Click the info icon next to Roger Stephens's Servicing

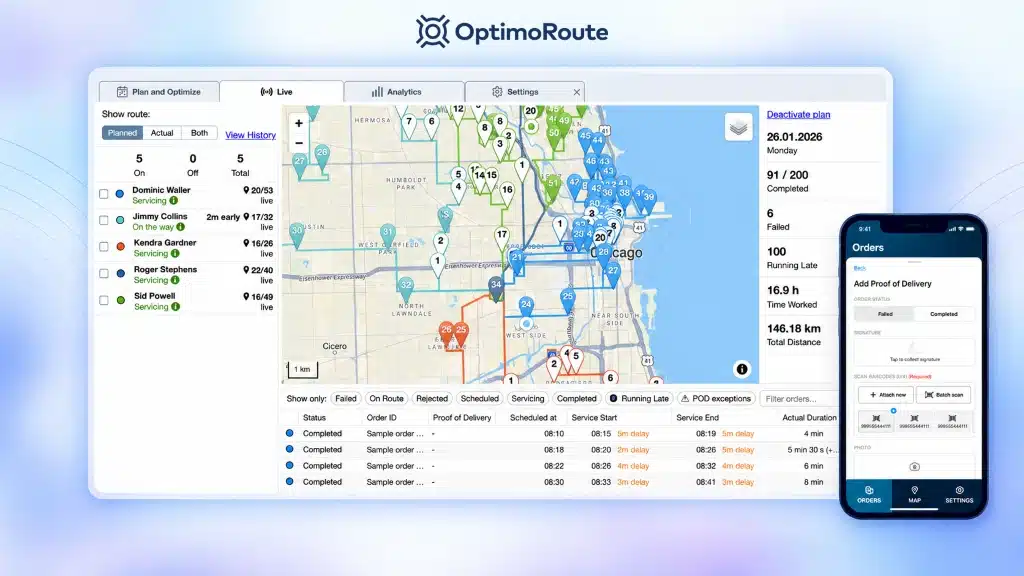(x=175, y=280)
